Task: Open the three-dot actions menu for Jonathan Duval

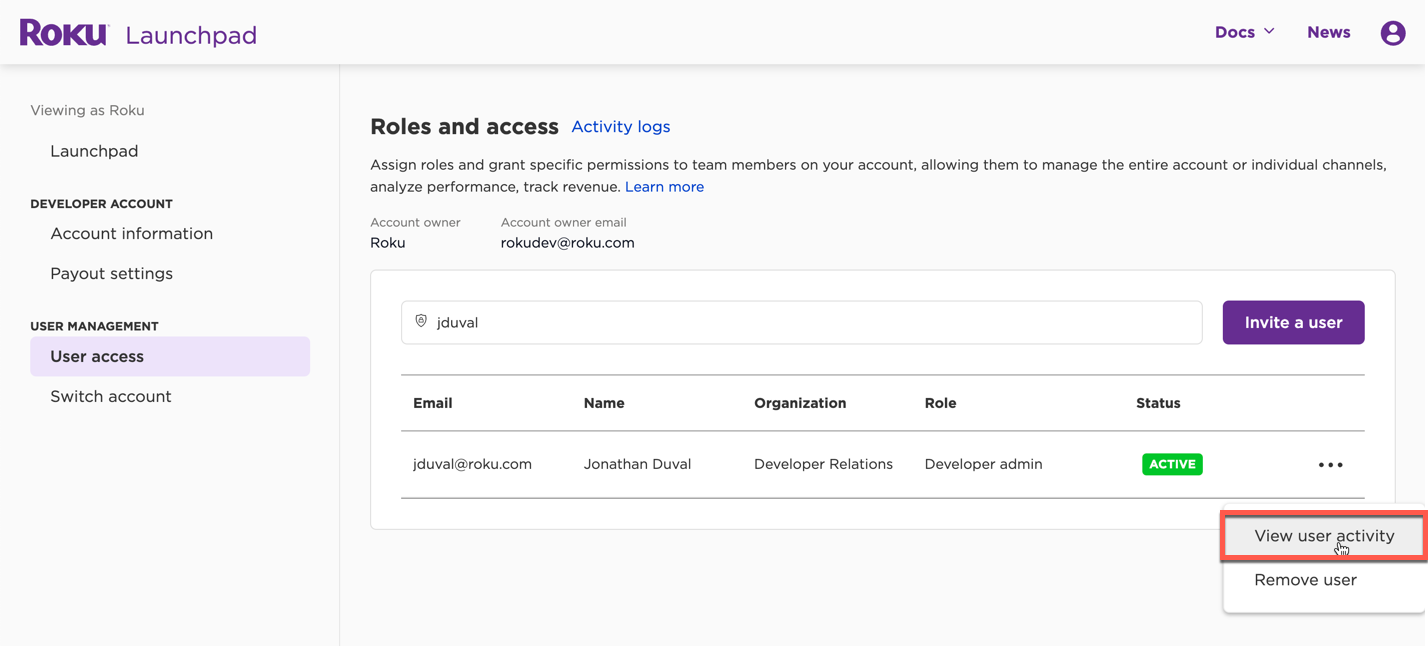Action: click(1330, 464)
